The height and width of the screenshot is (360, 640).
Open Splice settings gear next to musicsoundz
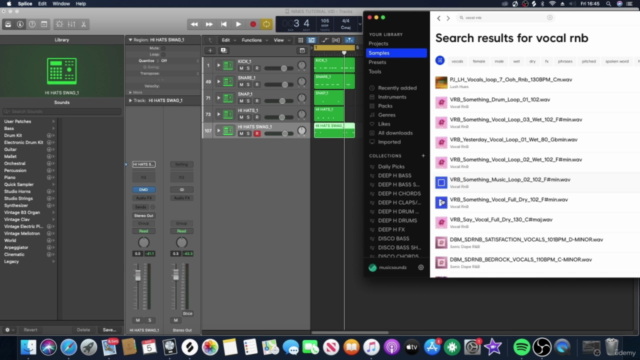point(421,268)
